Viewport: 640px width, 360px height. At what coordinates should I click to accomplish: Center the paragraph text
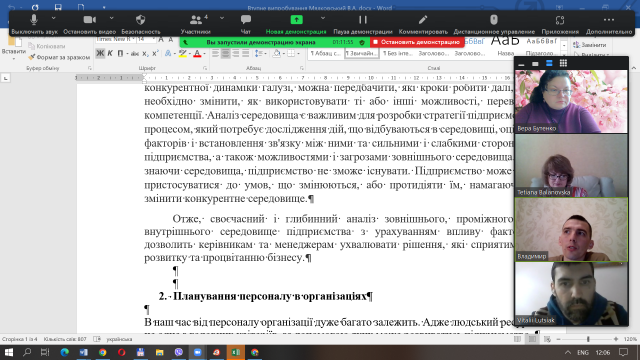click(x=225, y=53)
